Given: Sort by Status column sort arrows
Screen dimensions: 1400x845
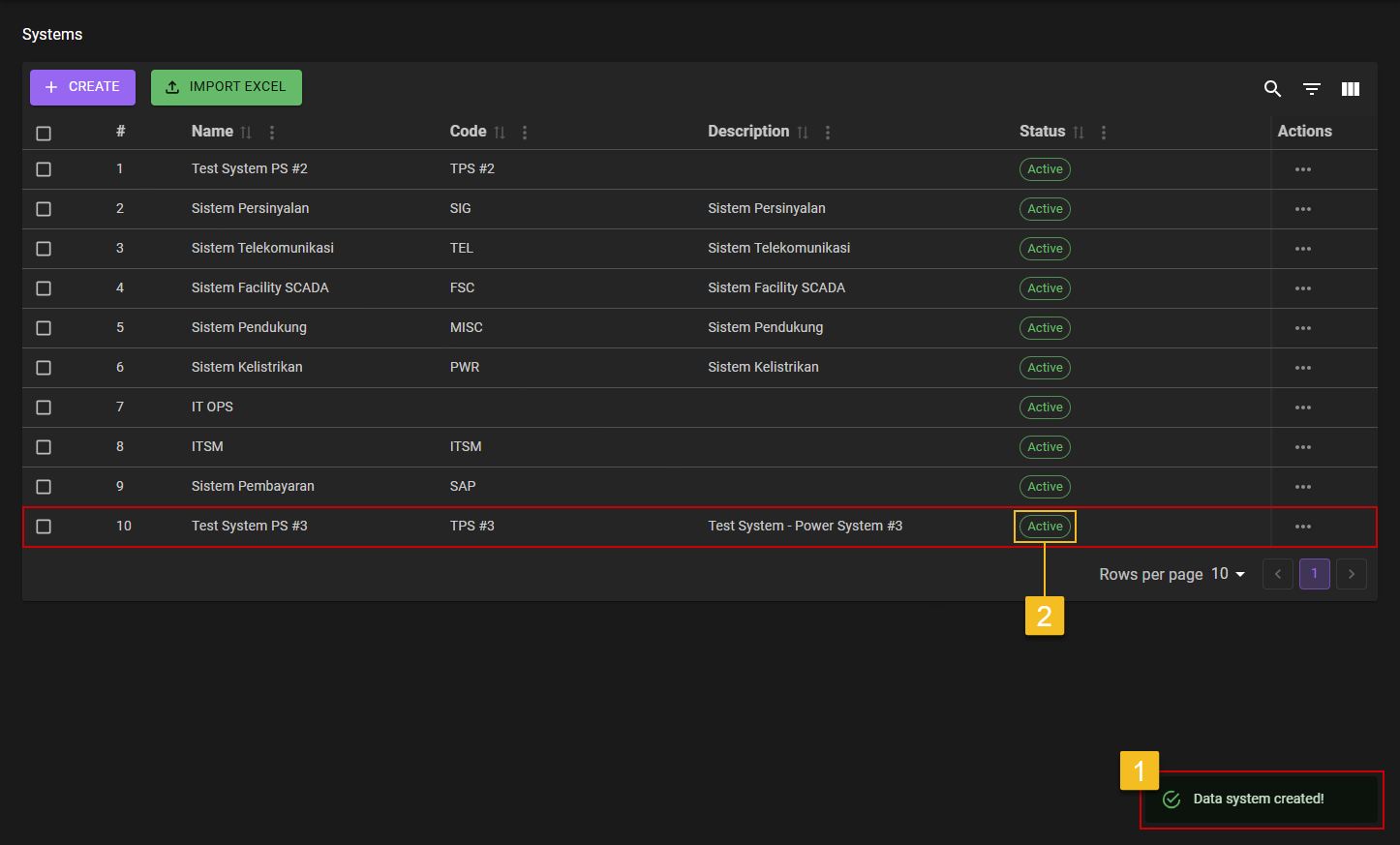Looking at the screenshot, I should [x=1078, y=133].
